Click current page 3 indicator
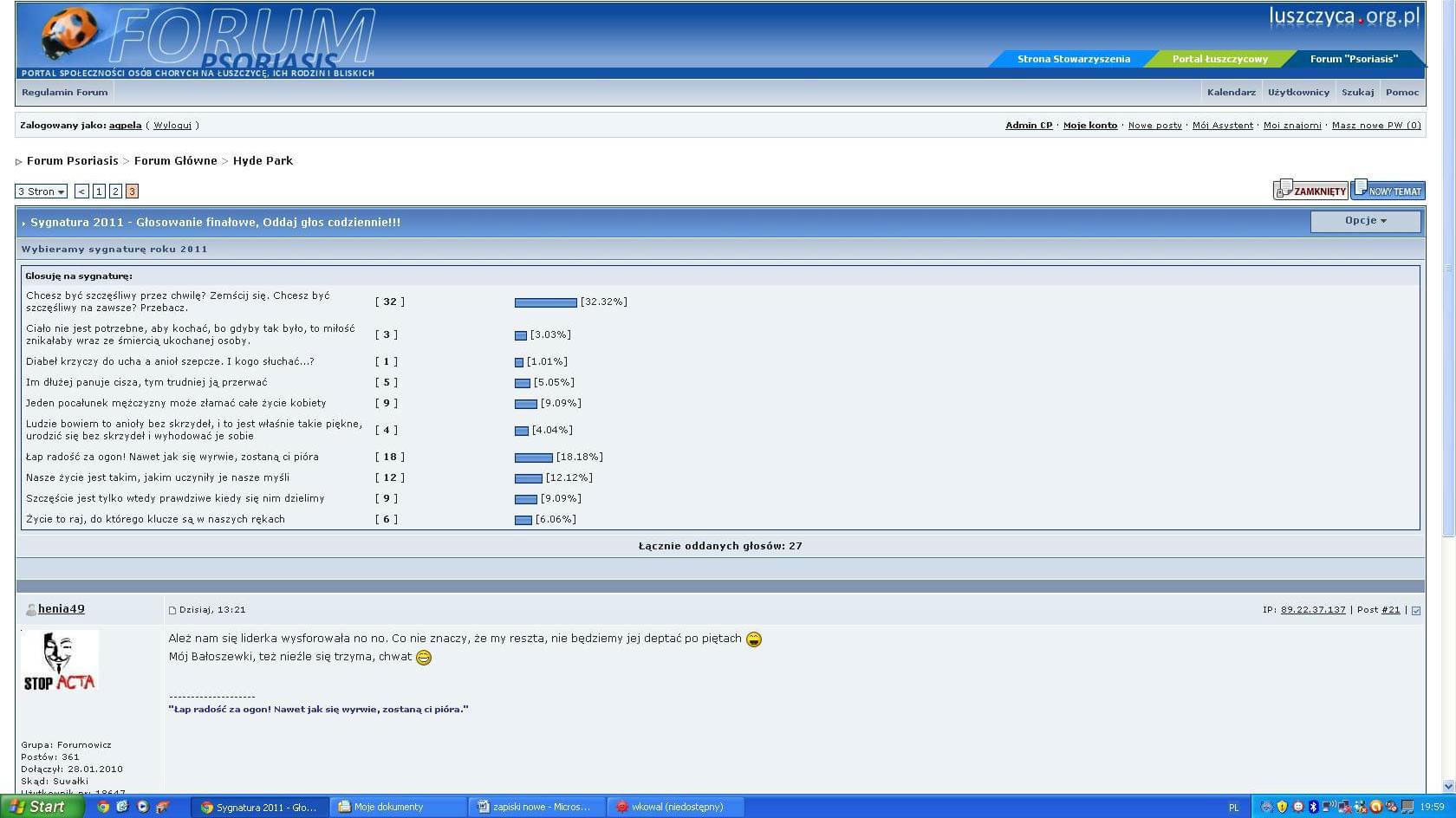Viewport: 1456px width, 818px height. [132, 192]
